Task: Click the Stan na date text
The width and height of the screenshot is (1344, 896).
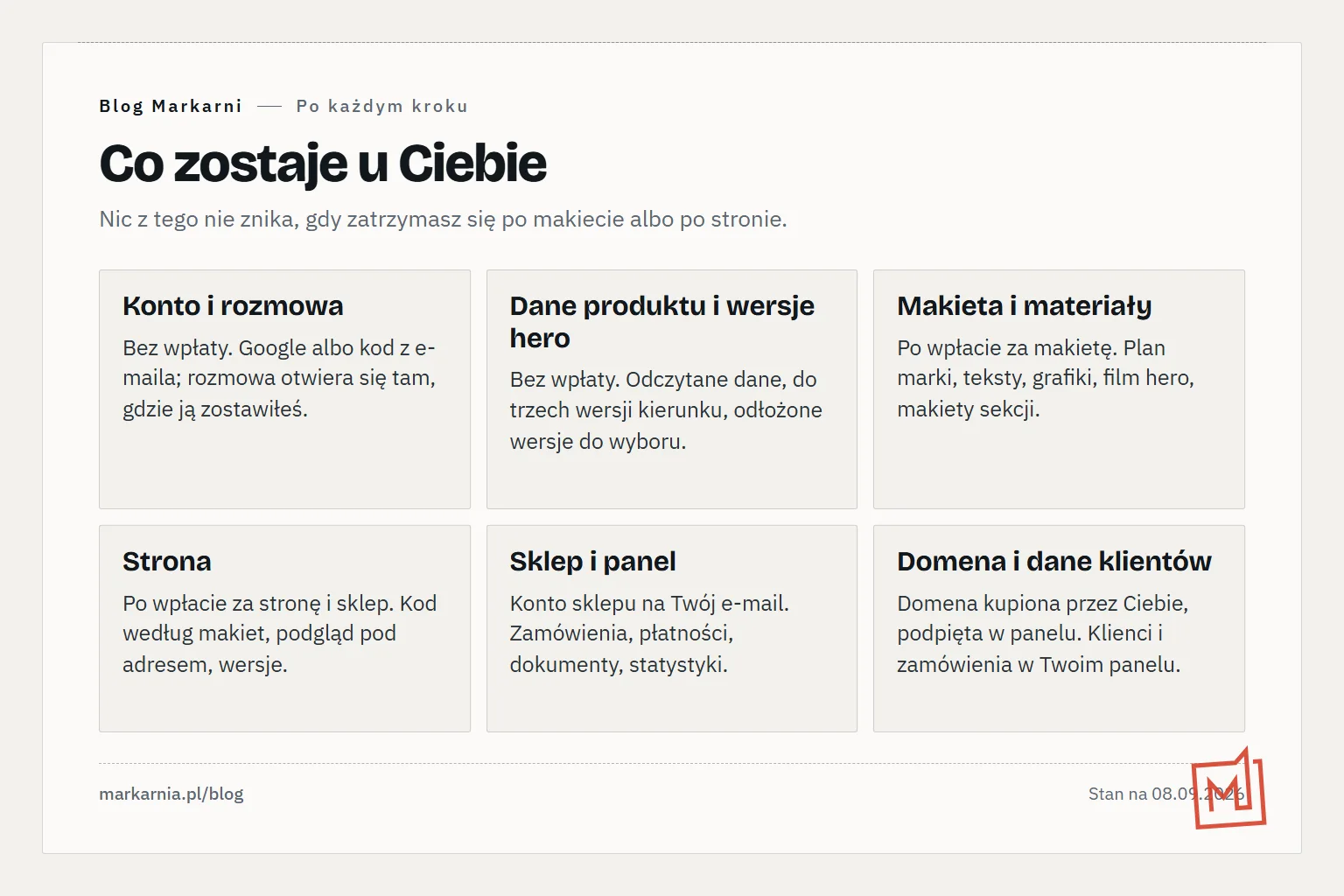Action: [1165, 794]
